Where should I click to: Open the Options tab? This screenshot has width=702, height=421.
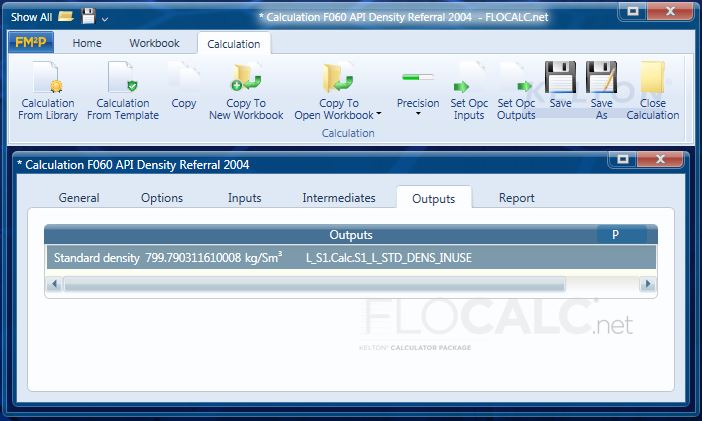[x=162, y=198]
